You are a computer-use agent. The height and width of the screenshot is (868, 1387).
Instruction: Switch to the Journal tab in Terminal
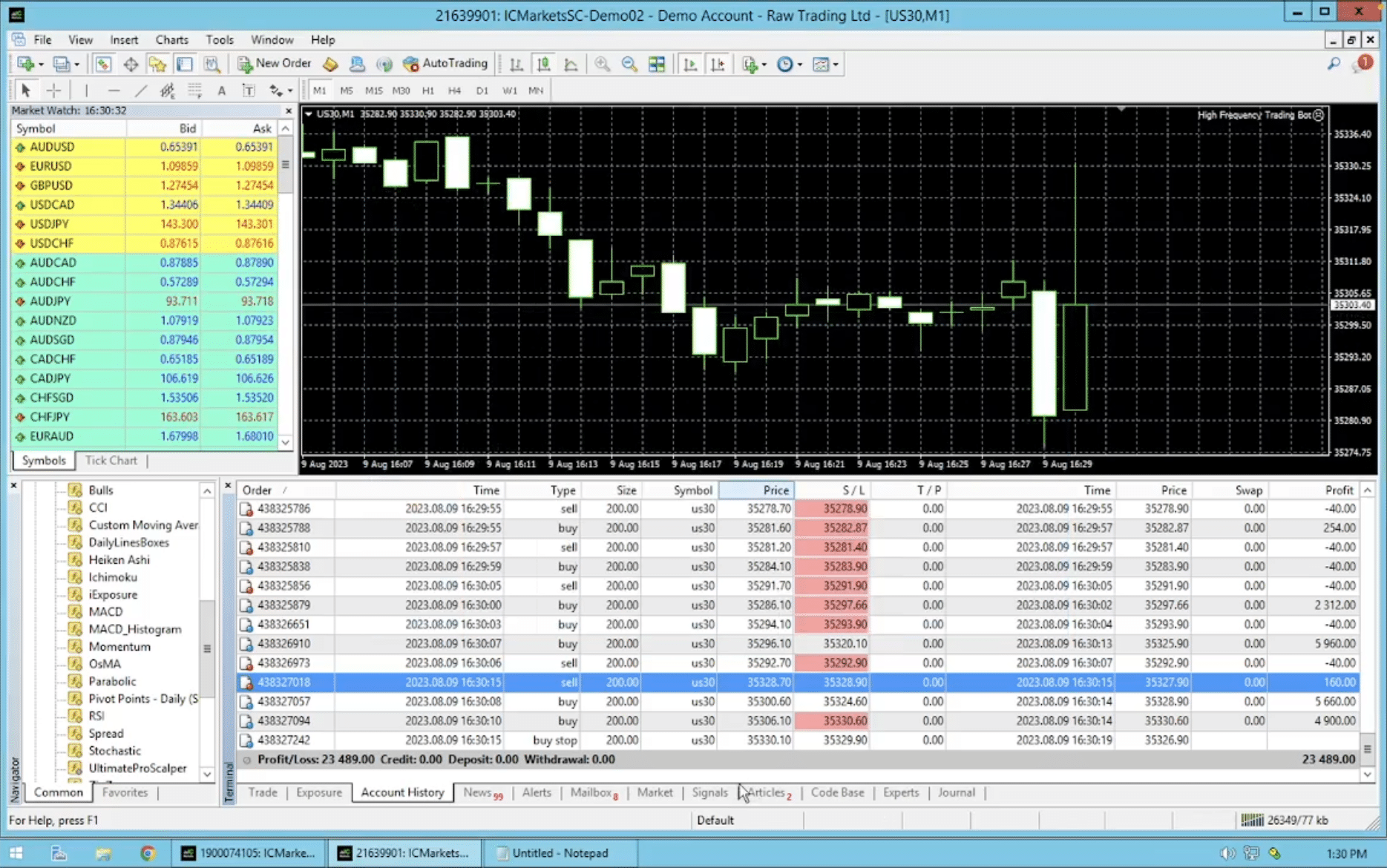[x=956, y=792]
